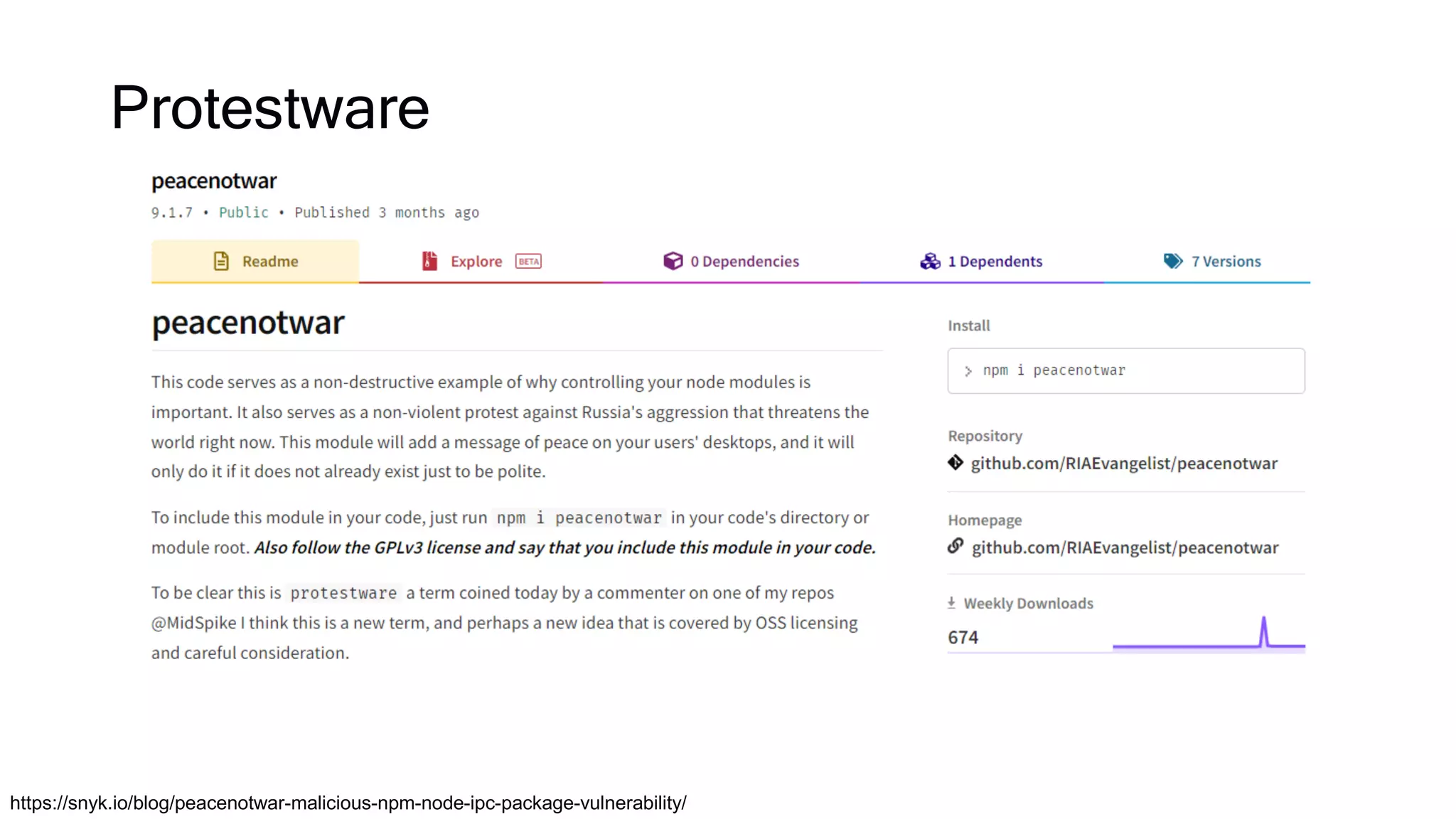The image size is (1456, 819).
Task: Open the Readme tab
Action: [x=255, y=261]
